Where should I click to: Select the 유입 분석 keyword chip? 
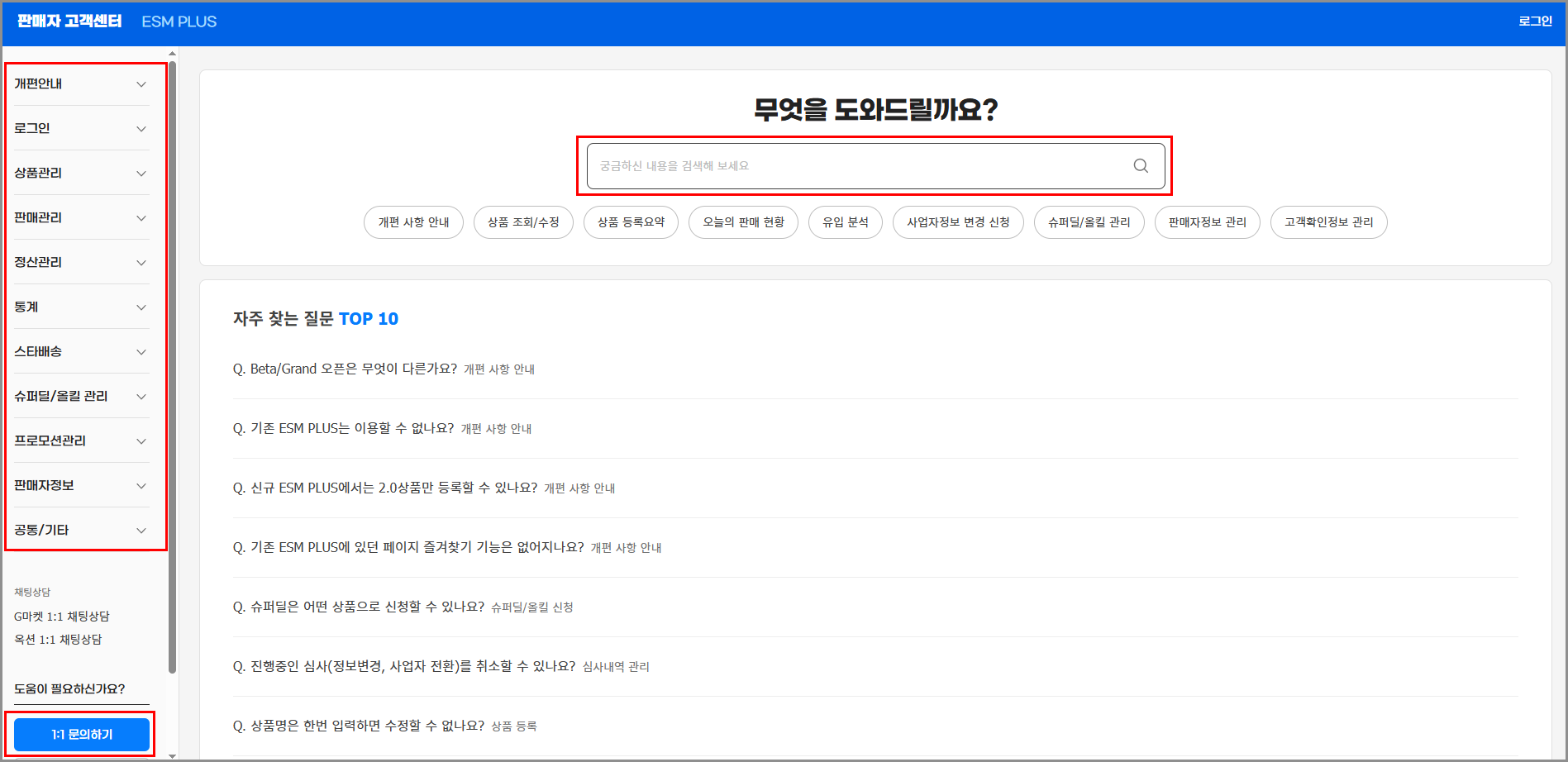846,222
